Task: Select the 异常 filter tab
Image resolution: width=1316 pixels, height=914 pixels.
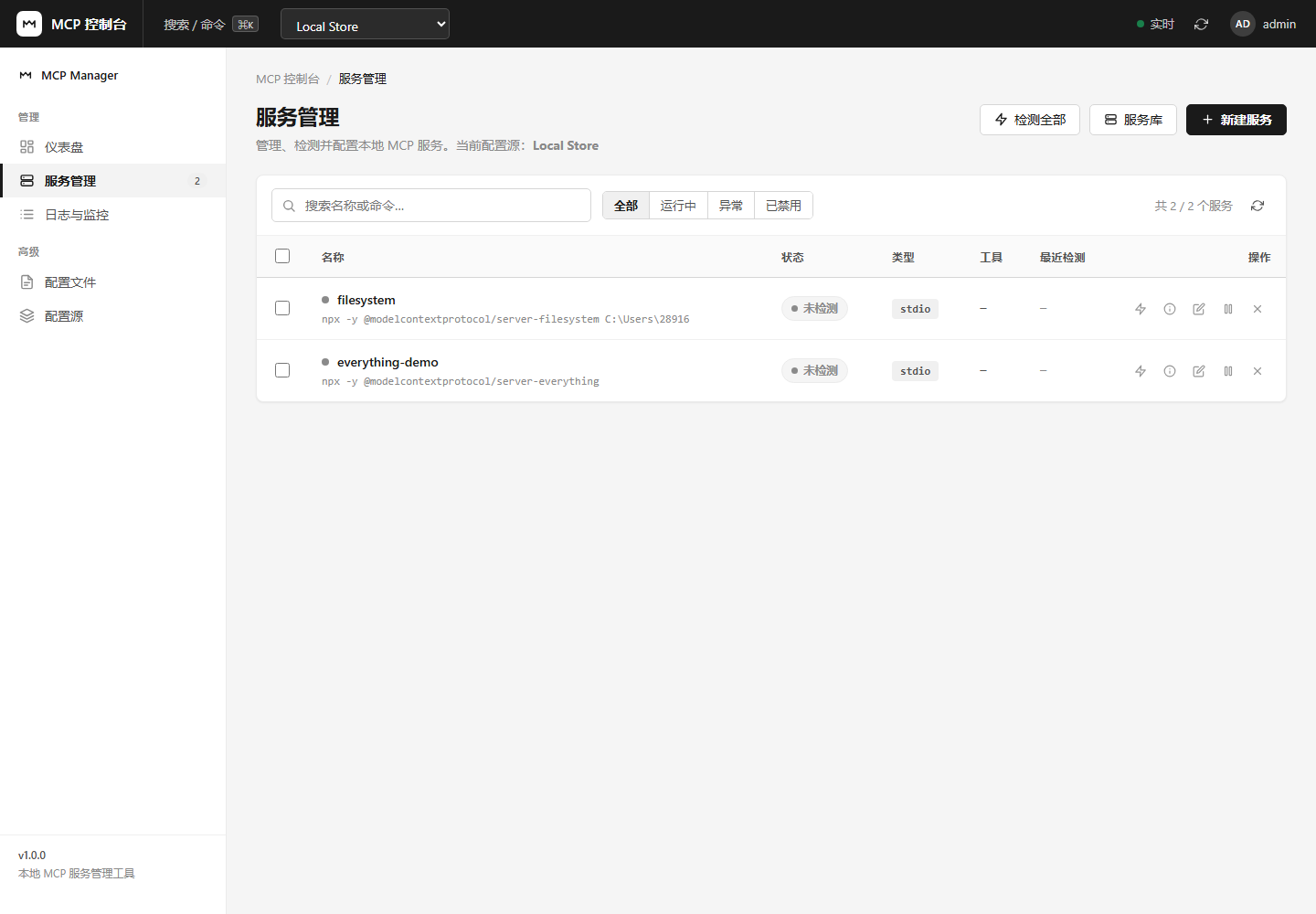Action: 731,206
